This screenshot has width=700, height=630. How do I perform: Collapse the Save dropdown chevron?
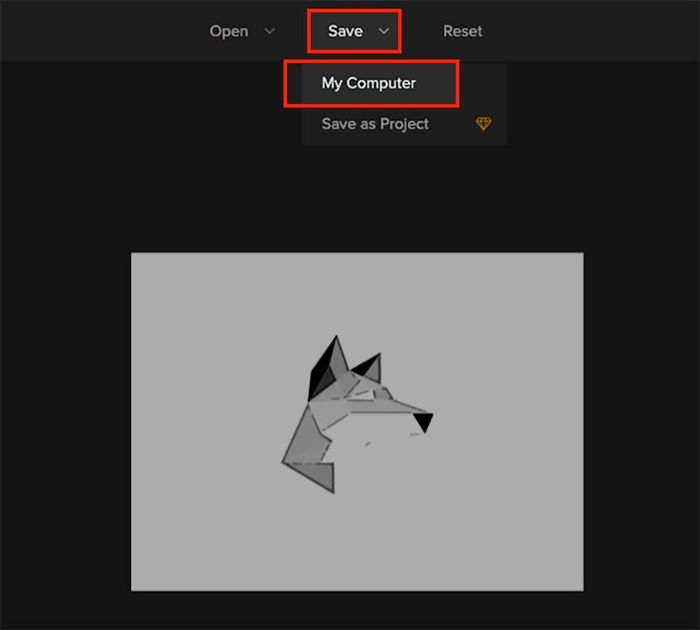click(x=384, y=31)
